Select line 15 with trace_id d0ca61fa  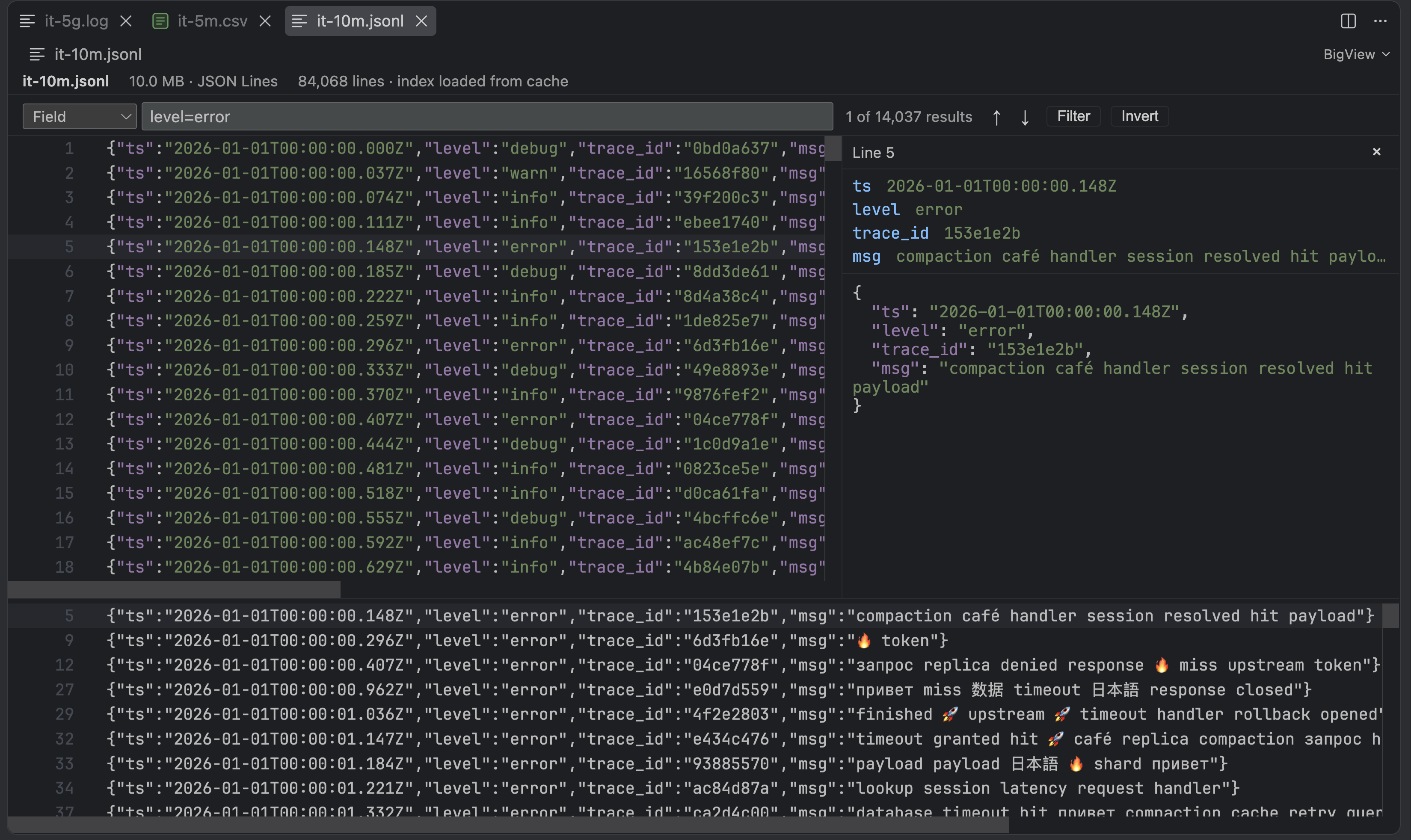click(416, 493)
